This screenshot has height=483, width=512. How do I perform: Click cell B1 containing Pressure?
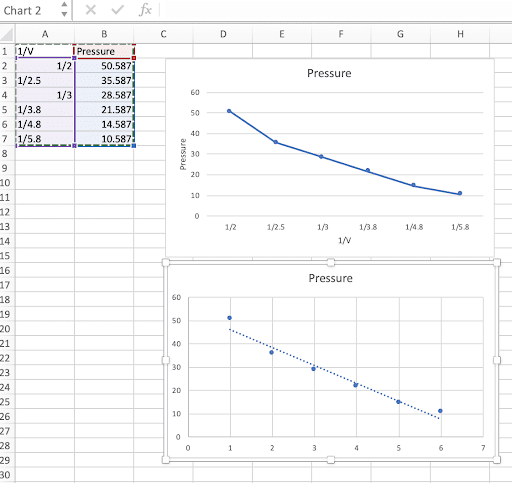(104, 51)
